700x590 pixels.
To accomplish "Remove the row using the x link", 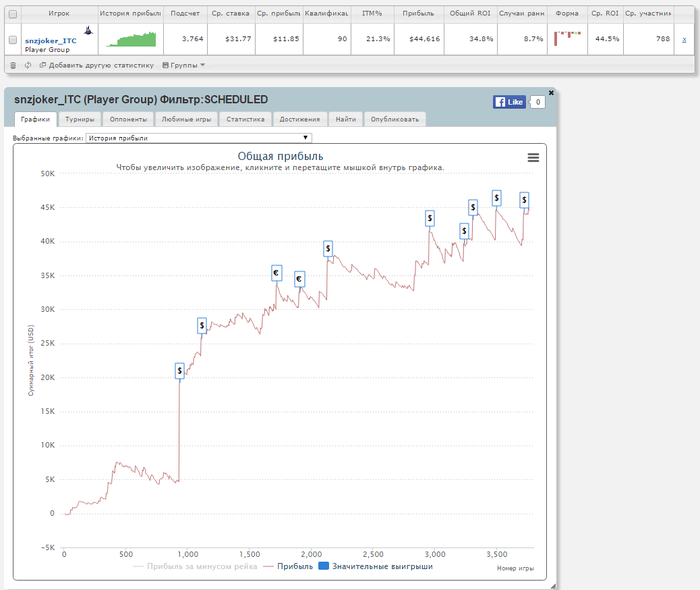I will pos(684,40).
